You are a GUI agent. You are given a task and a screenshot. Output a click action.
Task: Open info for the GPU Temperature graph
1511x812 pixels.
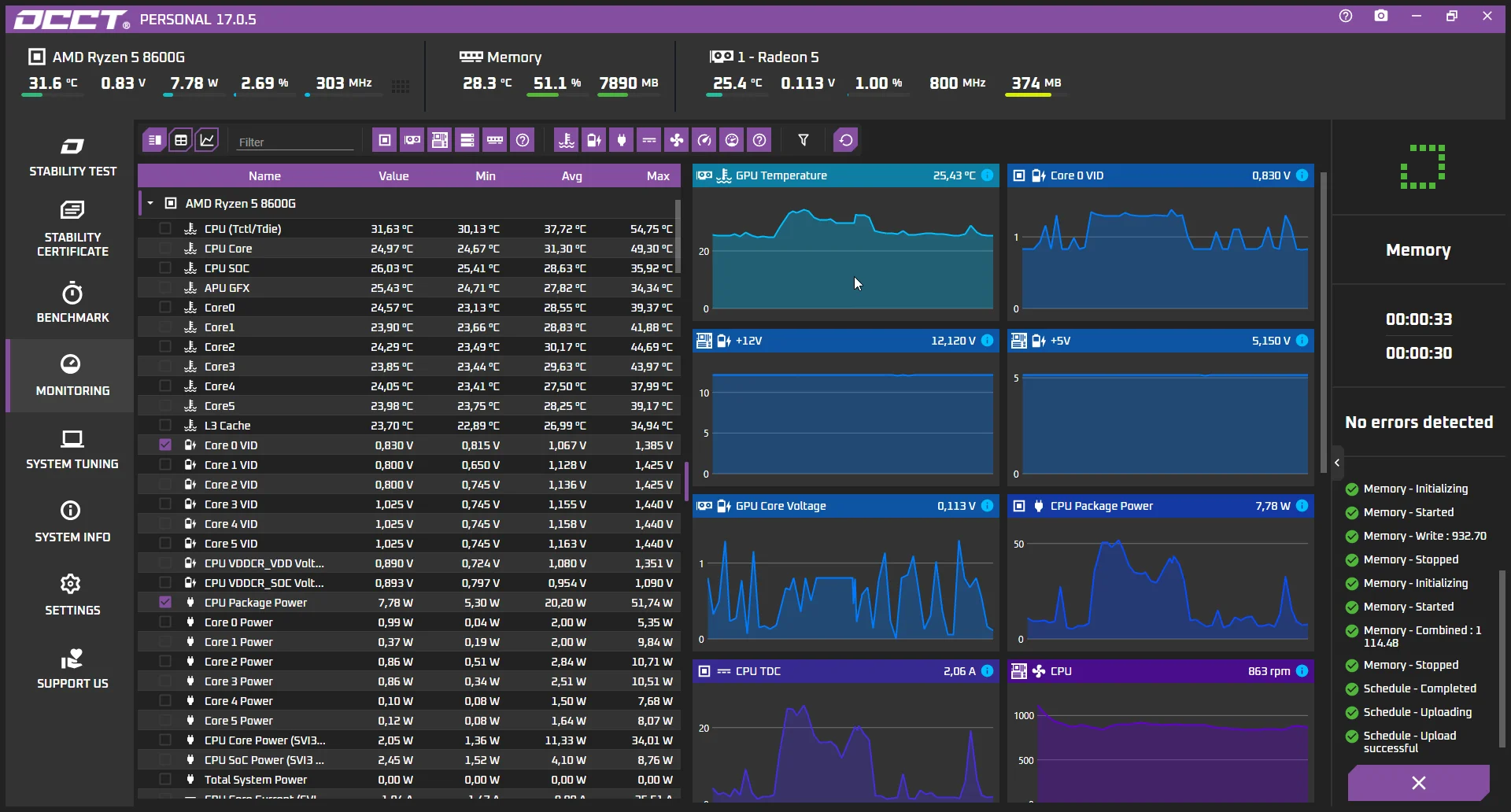point(988,175)
